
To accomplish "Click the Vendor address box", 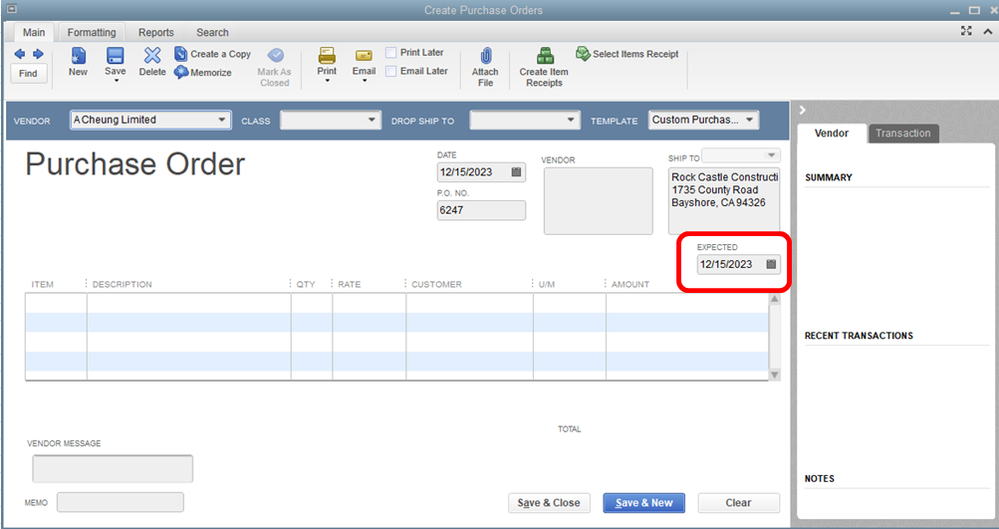I will point(598,201).
